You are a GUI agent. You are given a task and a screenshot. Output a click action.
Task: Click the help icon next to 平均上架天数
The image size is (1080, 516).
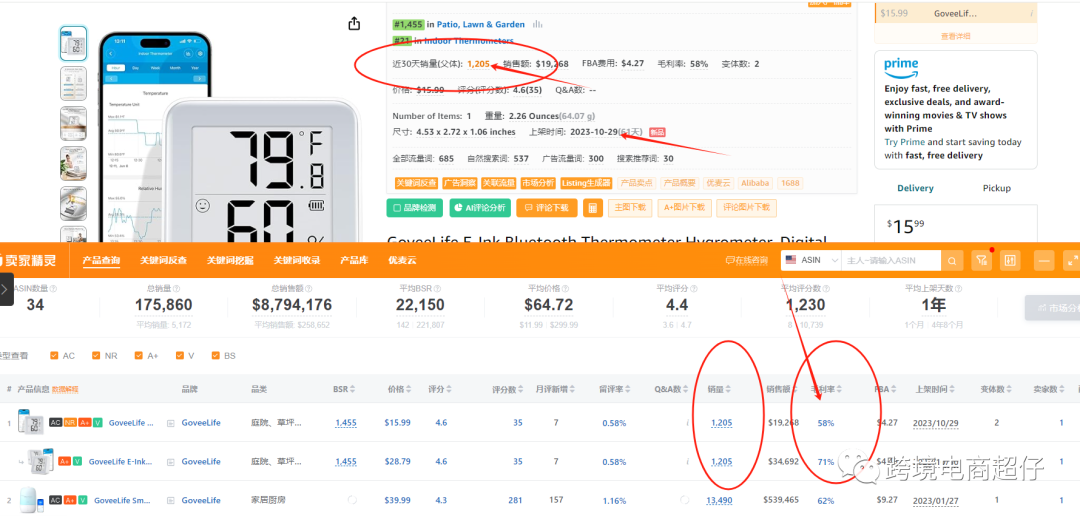click(960, 289)
